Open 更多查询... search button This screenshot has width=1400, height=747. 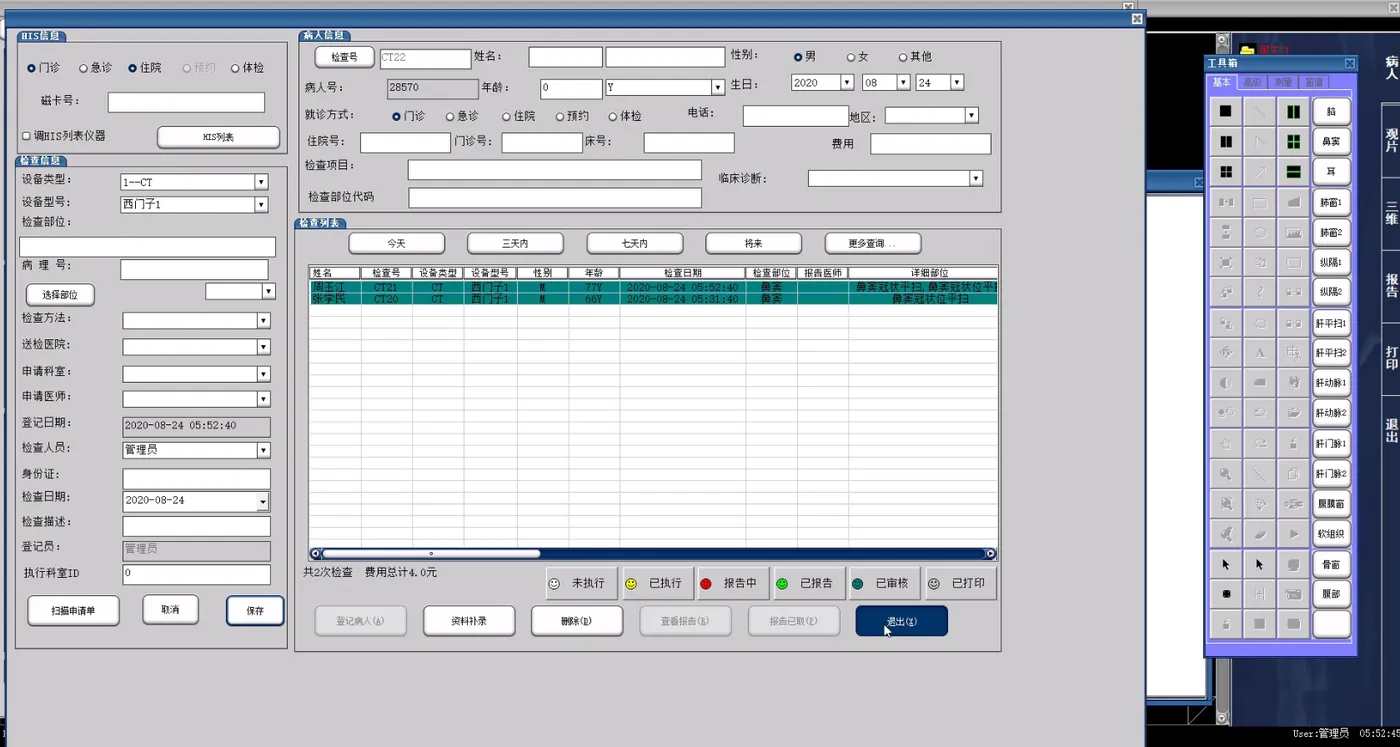coord(872,243)
